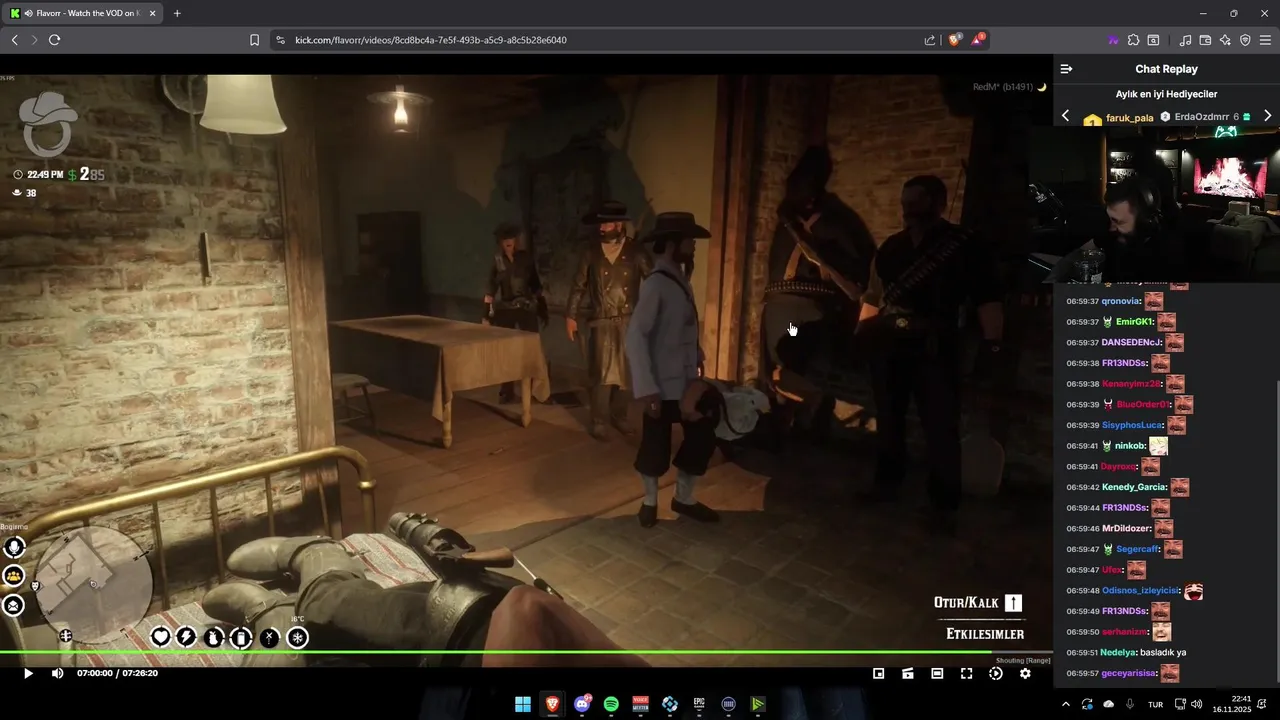Open Brave Rewards icon

[x=977, y=40]
